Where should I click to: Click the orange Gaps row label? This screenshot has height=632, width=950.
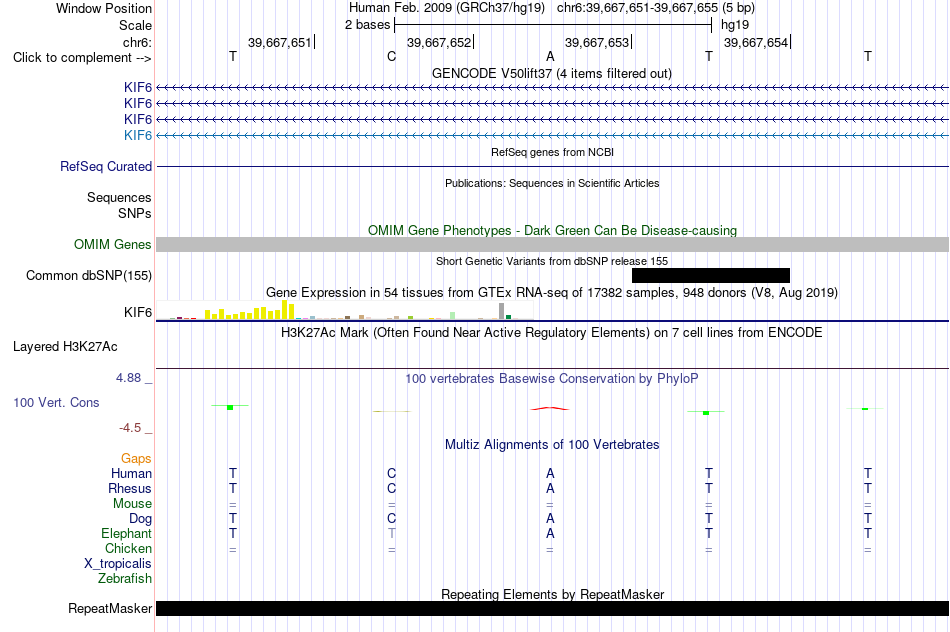point(136,458)
